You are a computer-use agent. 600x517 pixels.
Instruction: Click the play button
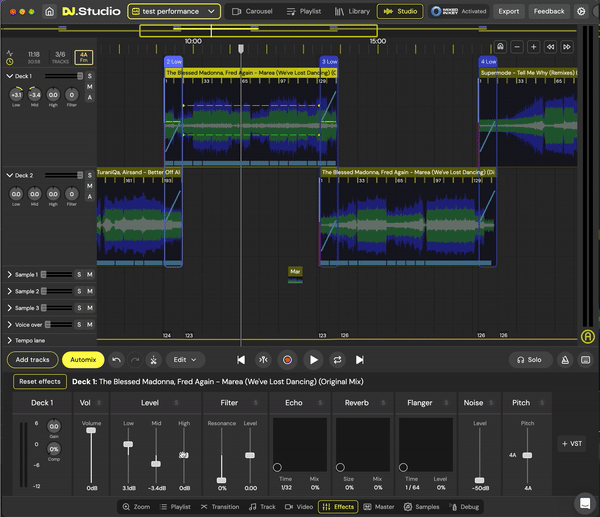pos(314,359)
